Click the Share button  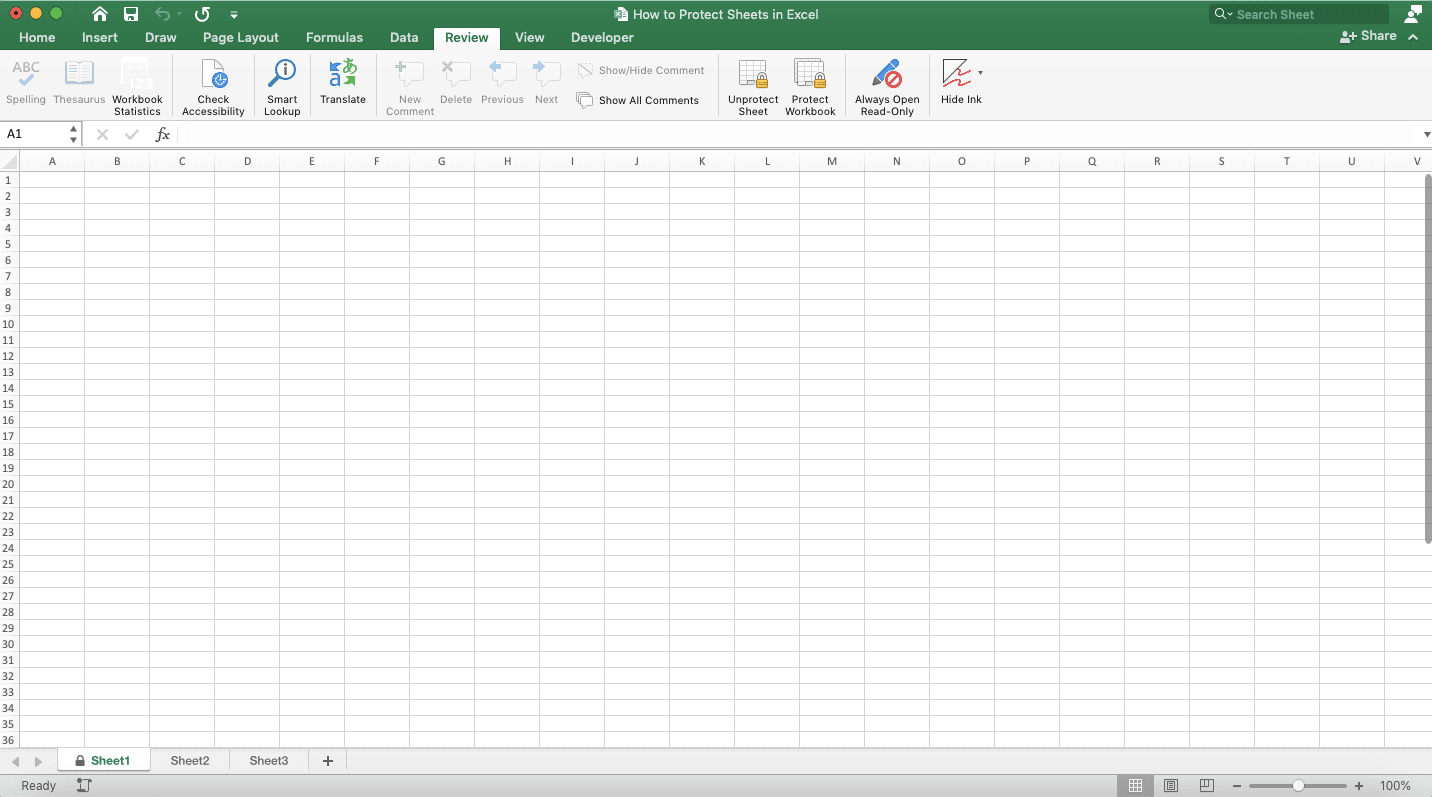coord(1368,36)
